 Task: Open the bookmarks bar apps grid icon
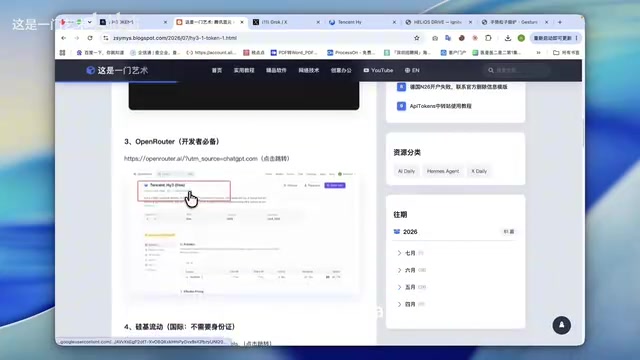62,53
